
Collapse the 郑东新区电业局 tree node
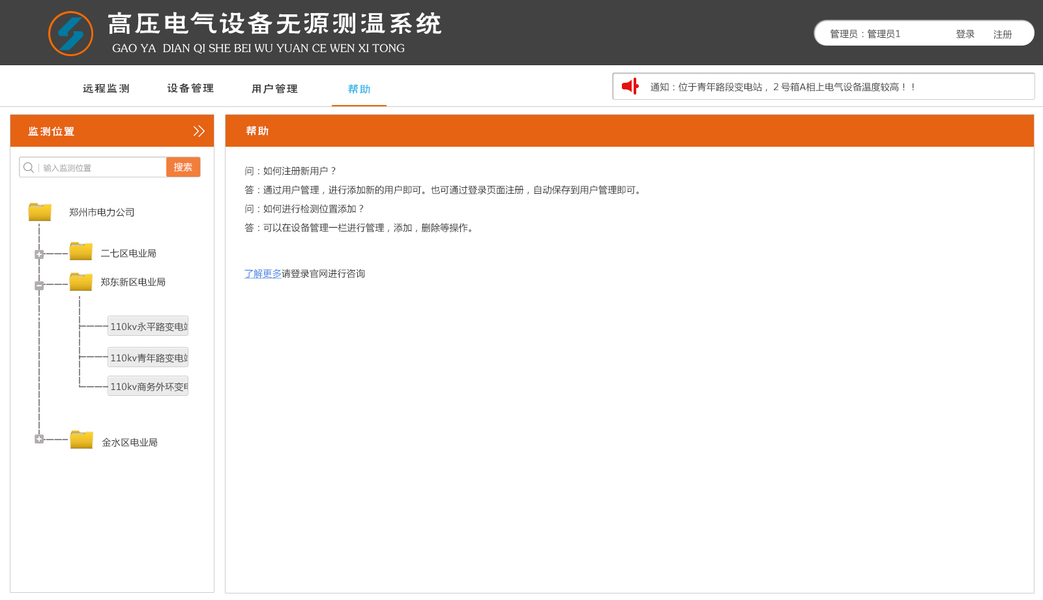[39, 285]
